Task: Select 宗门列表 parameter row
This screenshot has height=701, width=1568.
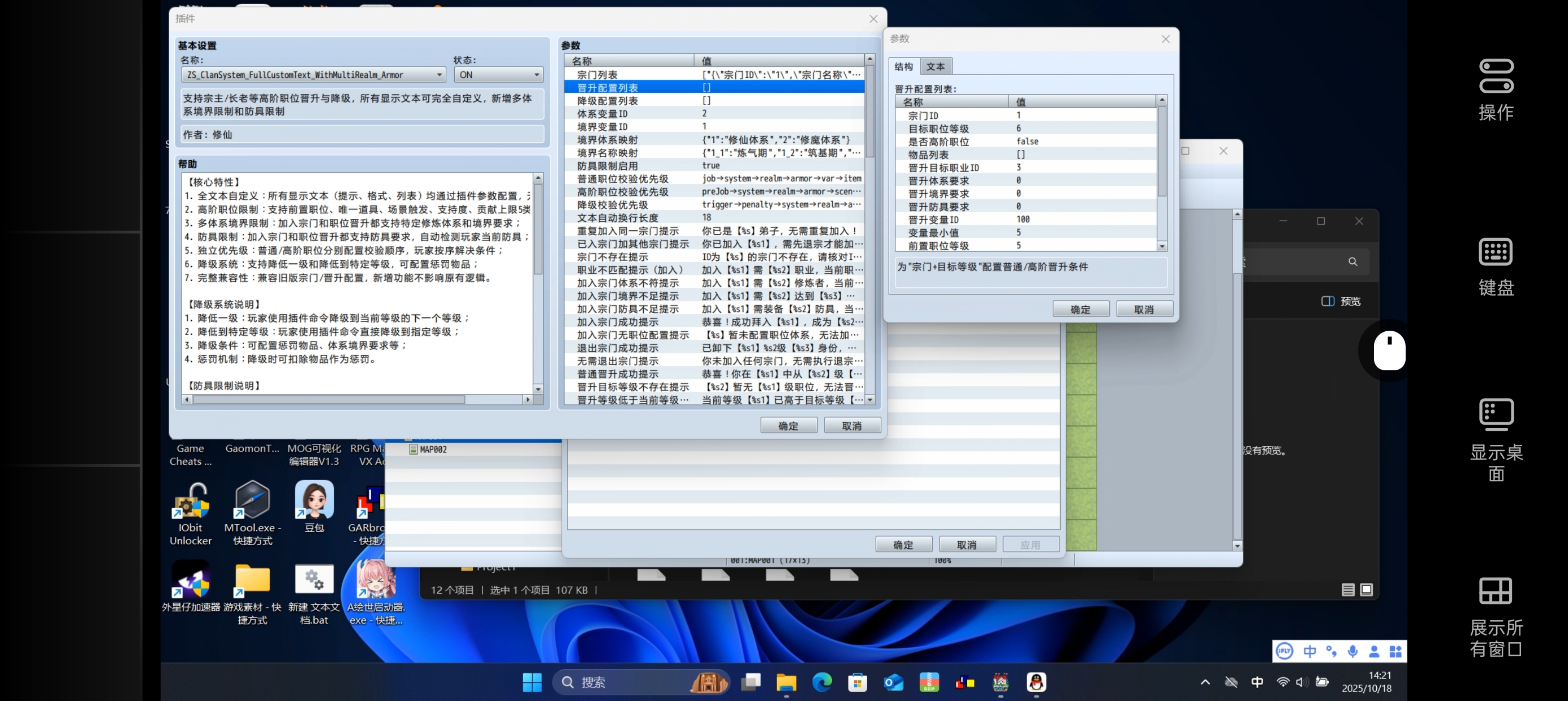Action: click(x=714, y=74)
